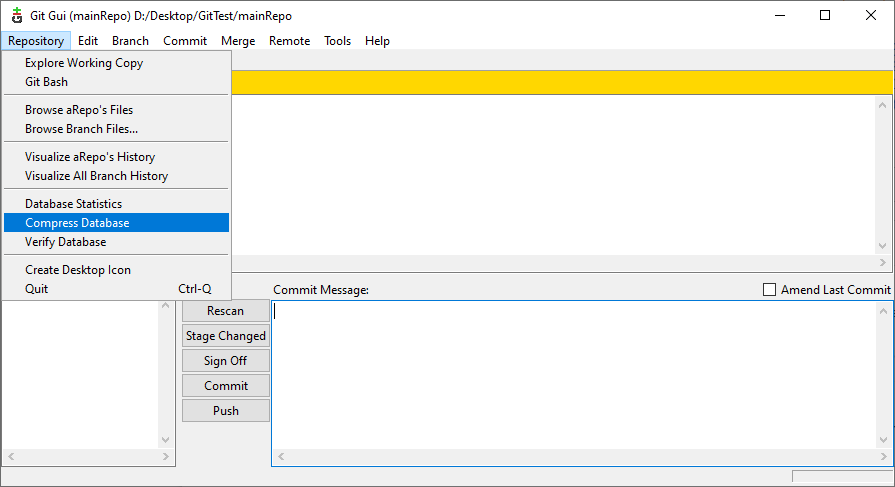Open the Edit menu
This screenshot has width=895, height=487.
click(x=88, y=41)
